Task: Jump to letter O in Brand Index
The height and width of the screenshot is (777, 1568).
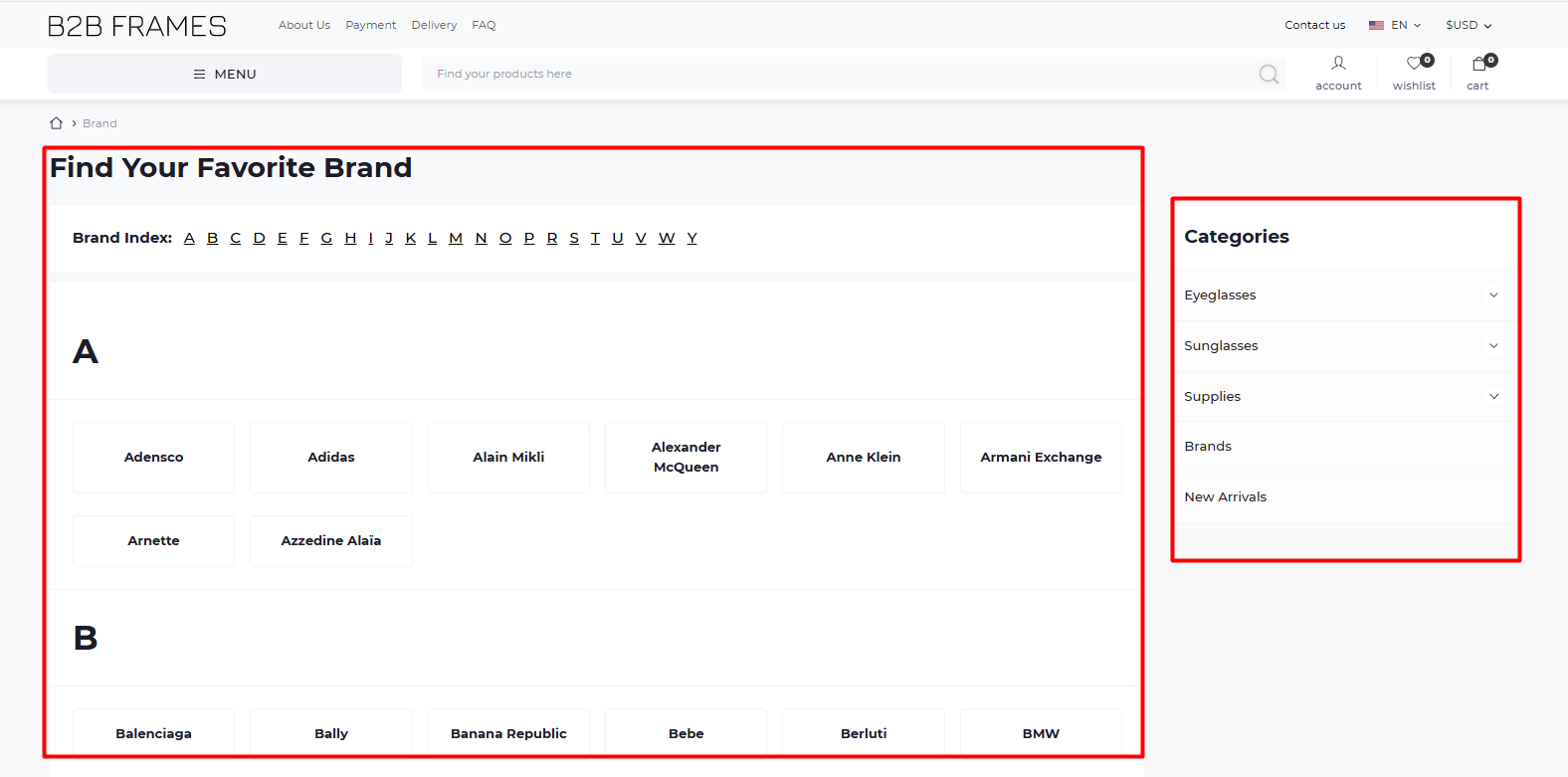Action: tap(505, 238)
